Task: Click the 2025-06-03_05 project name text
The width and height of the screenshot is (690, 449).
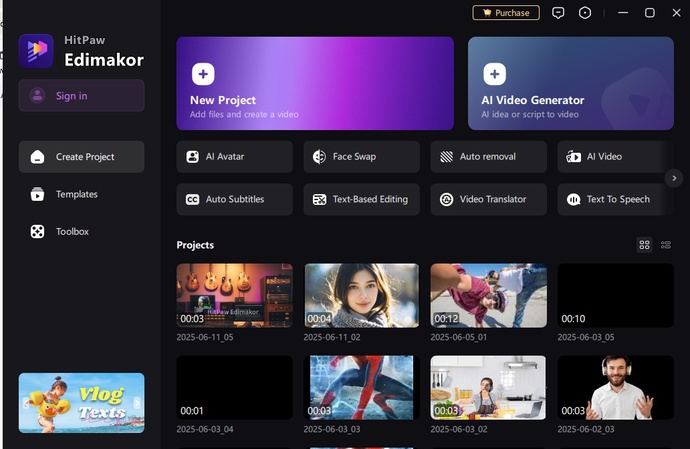Action: coord(586,337)
